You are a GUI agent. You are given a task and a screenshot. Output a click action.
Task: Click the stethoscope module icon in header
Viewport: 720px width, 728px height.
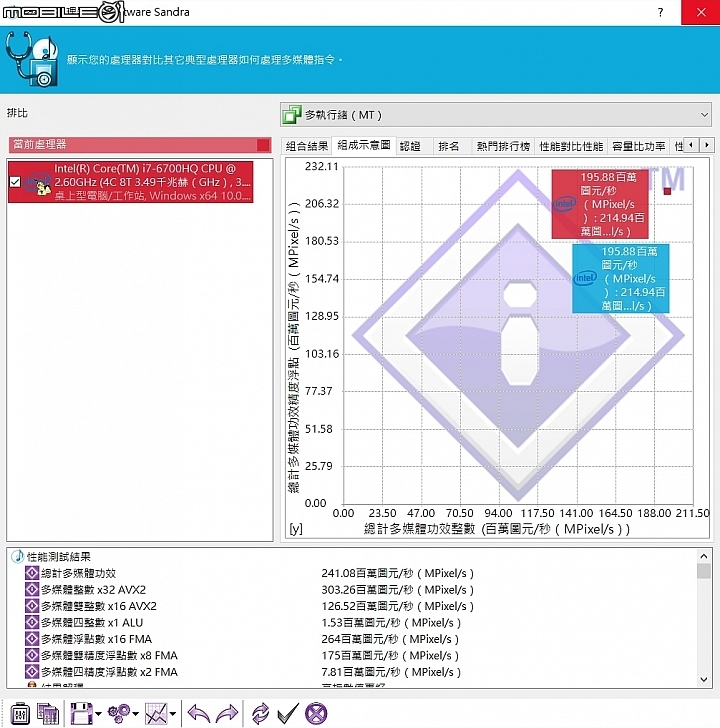pyautogui.click(x=32, y=58)
